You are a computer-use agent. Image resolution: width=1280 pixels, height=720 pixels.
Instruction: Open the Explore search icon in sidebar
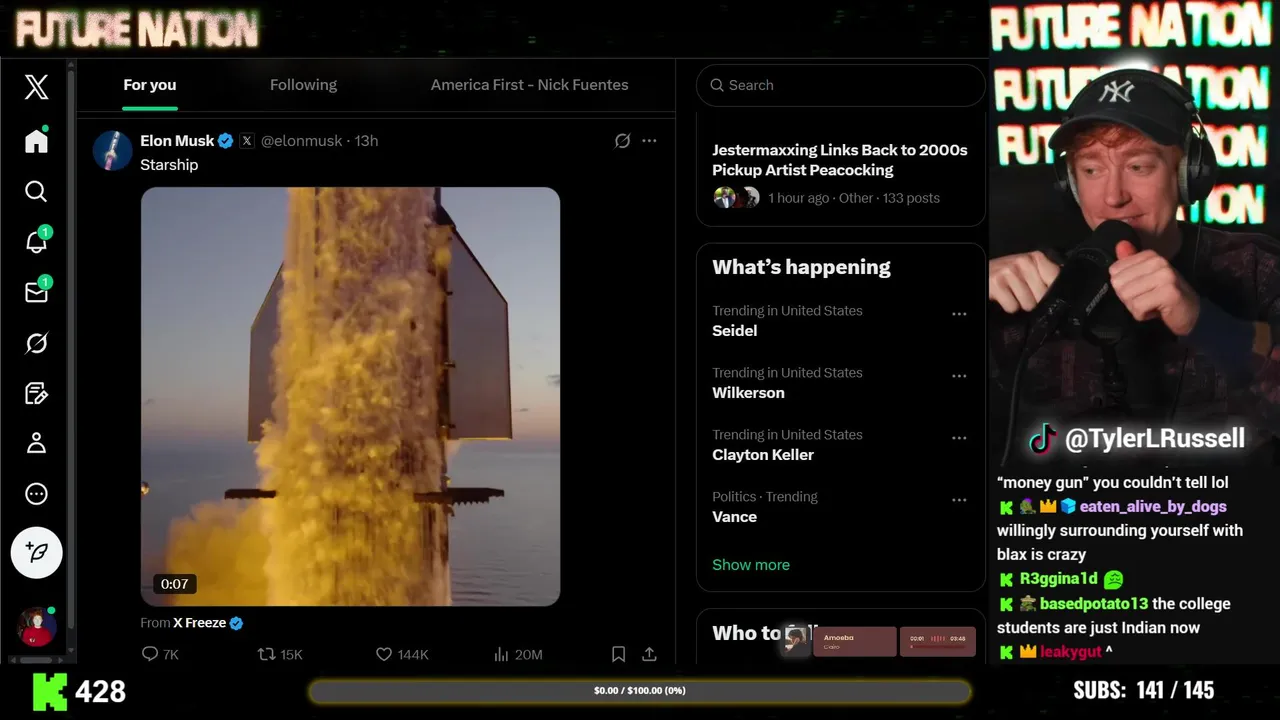coord(36,191)
